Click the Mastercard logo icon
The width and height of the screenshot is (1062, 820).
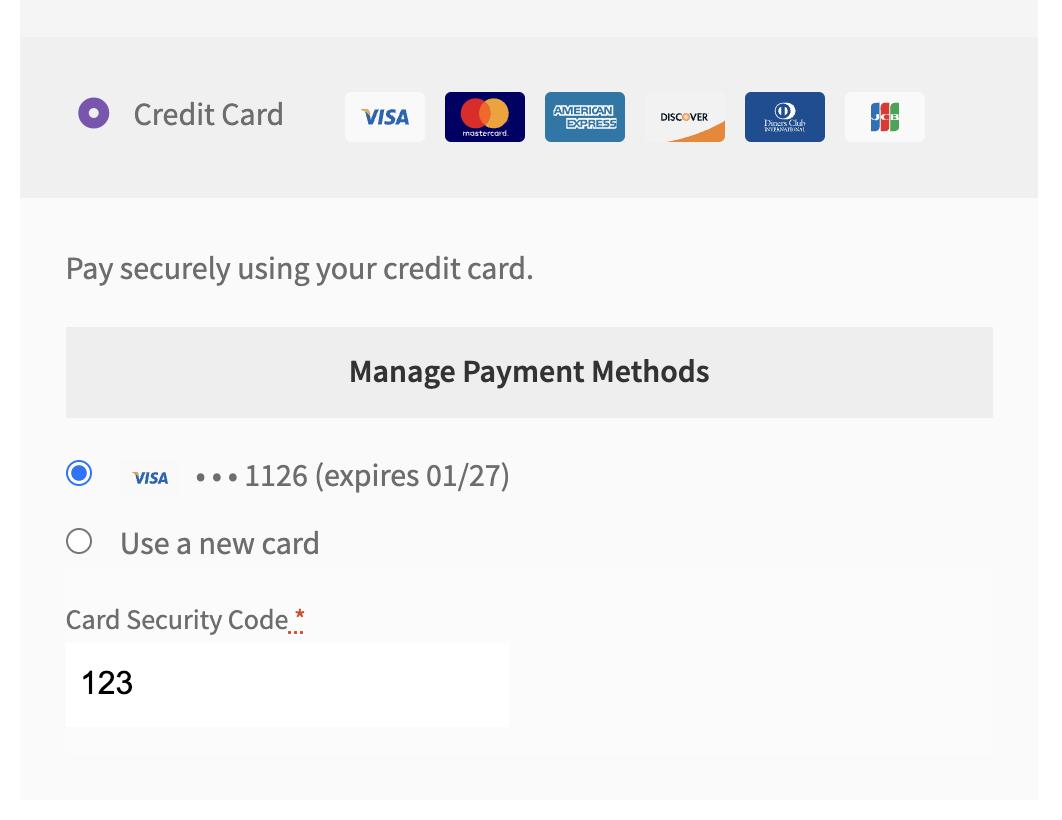[484, 117]
